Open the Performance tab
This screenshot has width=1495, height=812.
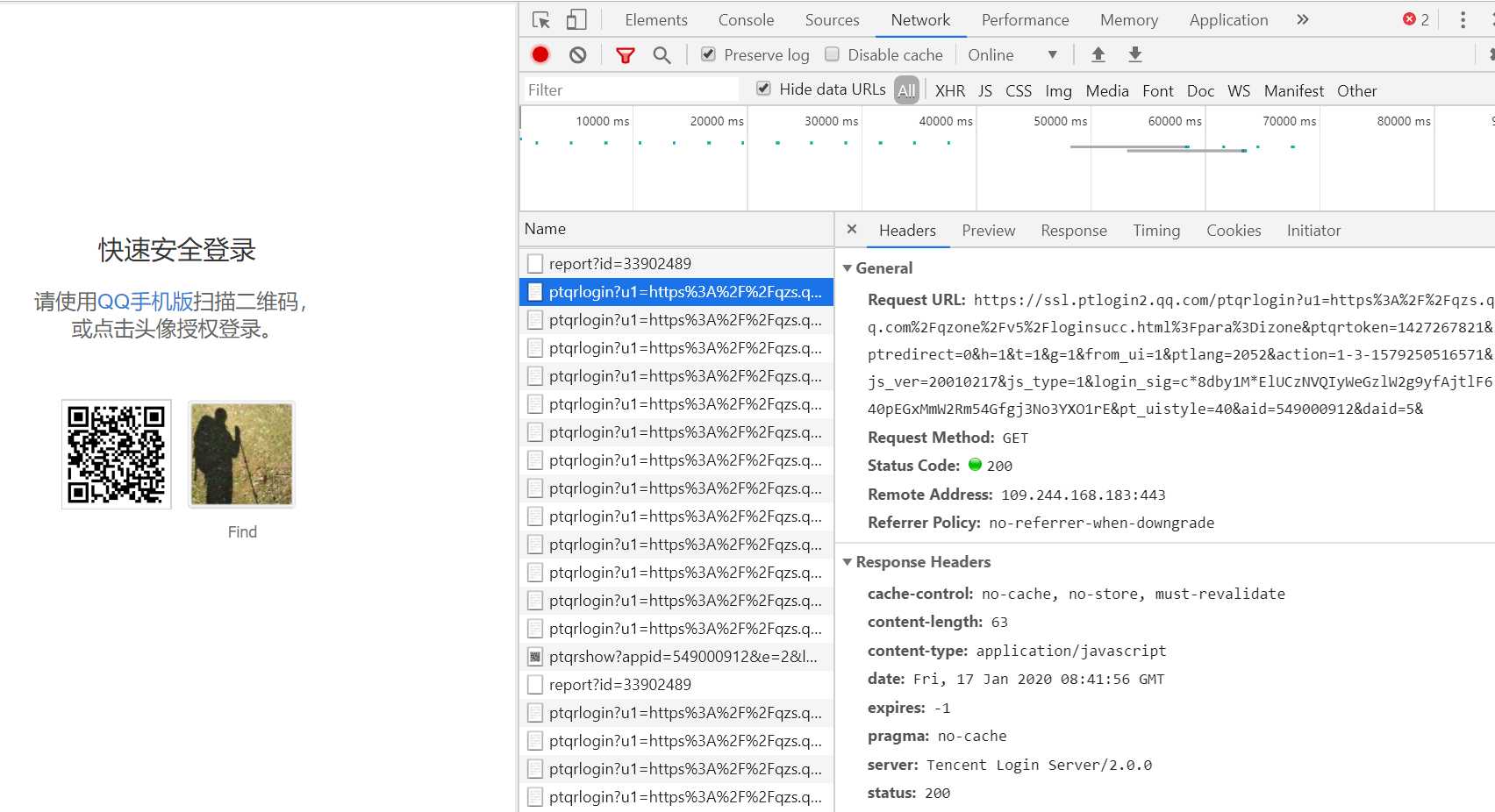click(x=1025, y=19)
